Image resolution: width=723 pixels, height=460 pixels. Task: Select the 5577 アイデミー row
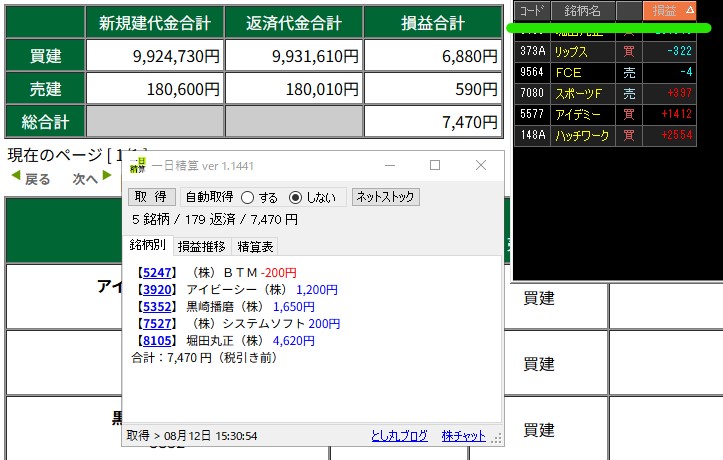(605, 114)
